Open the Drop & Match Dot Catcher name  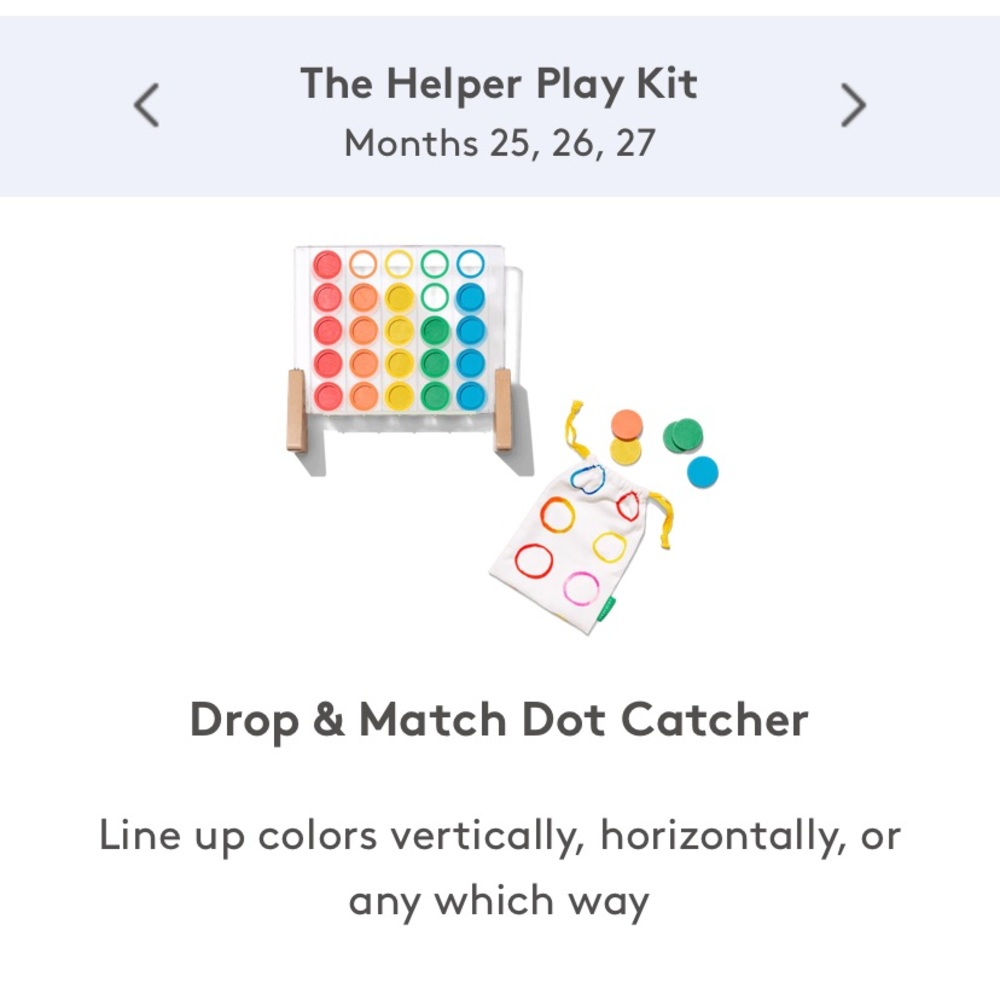point(500,719)
